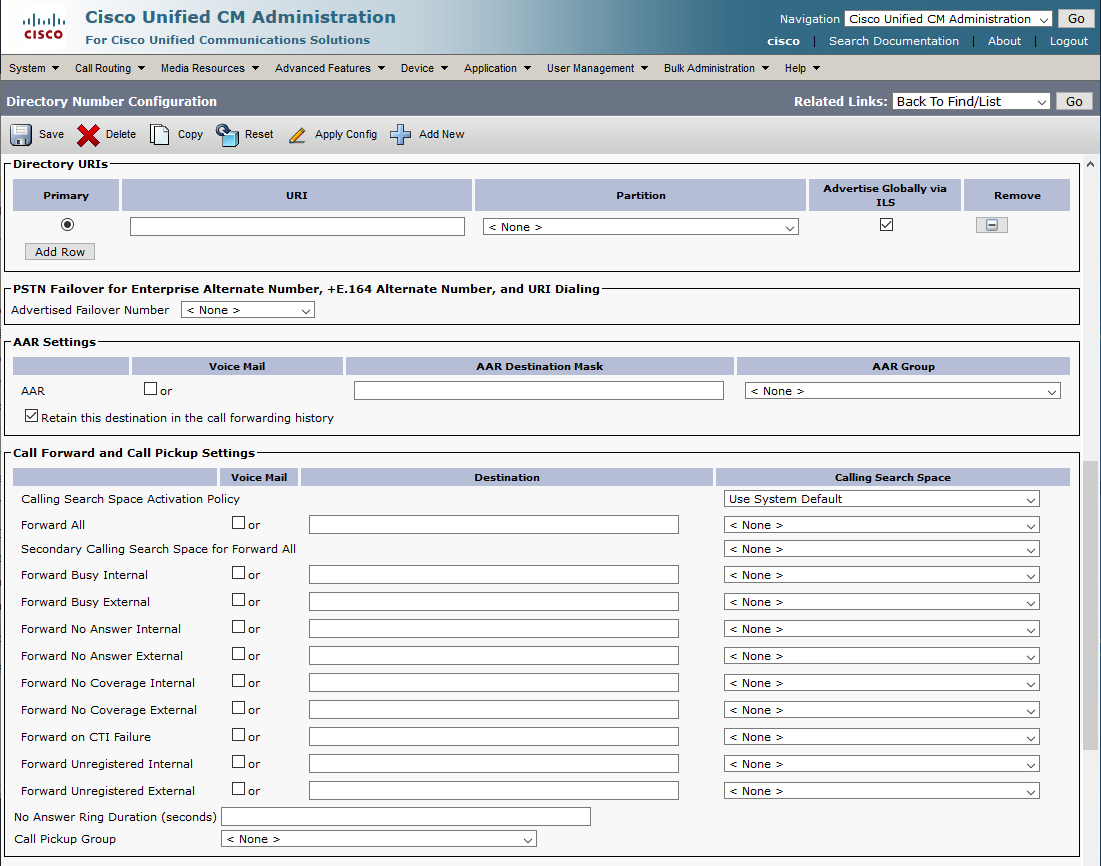Screen dimensions: 1101x866
Task: Select the Primary URI radio button
Action: click(x=68, y=225)
